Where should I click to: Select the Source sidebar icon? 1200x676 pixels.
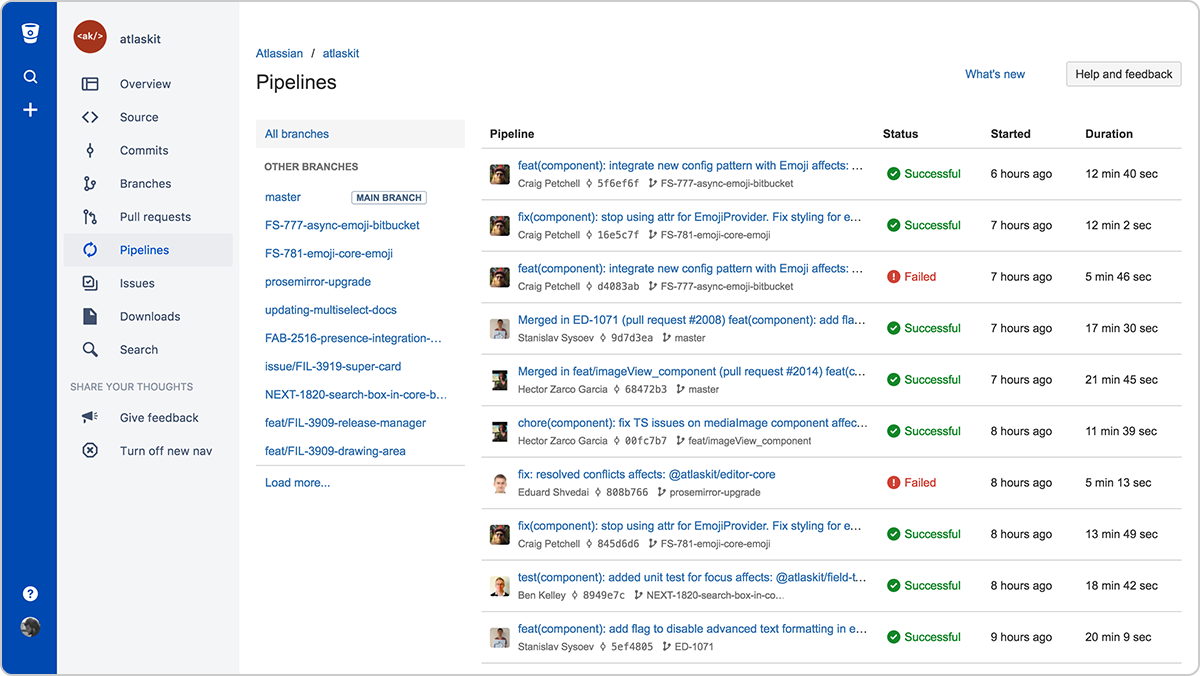point(88,116)
